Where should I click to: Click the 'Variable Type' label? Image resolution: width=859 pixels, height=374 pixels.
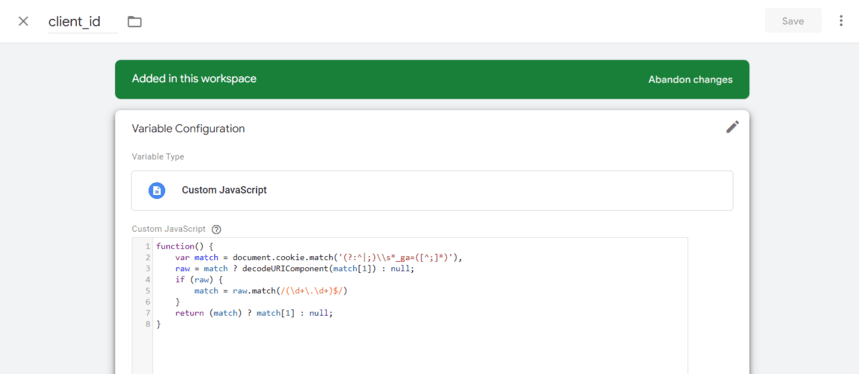(158, 157)
